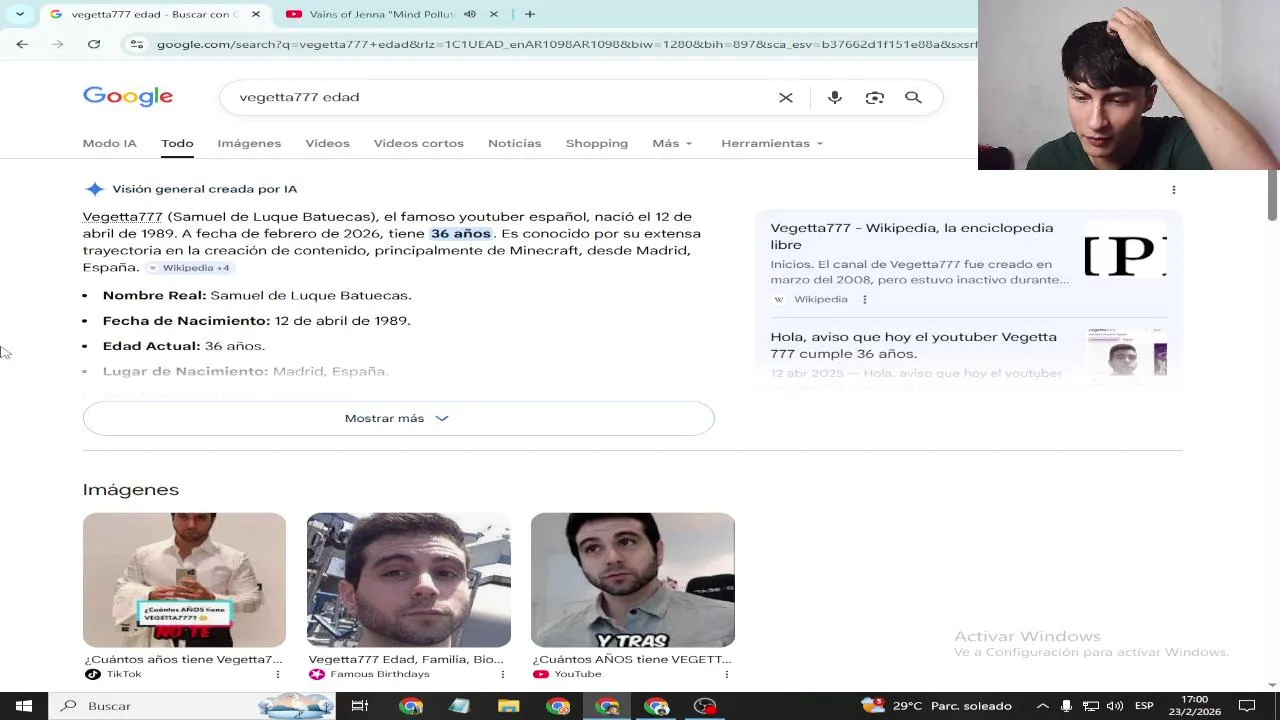
Task: Open OBS Studio from the taskbar
Action: click(706, 706)
